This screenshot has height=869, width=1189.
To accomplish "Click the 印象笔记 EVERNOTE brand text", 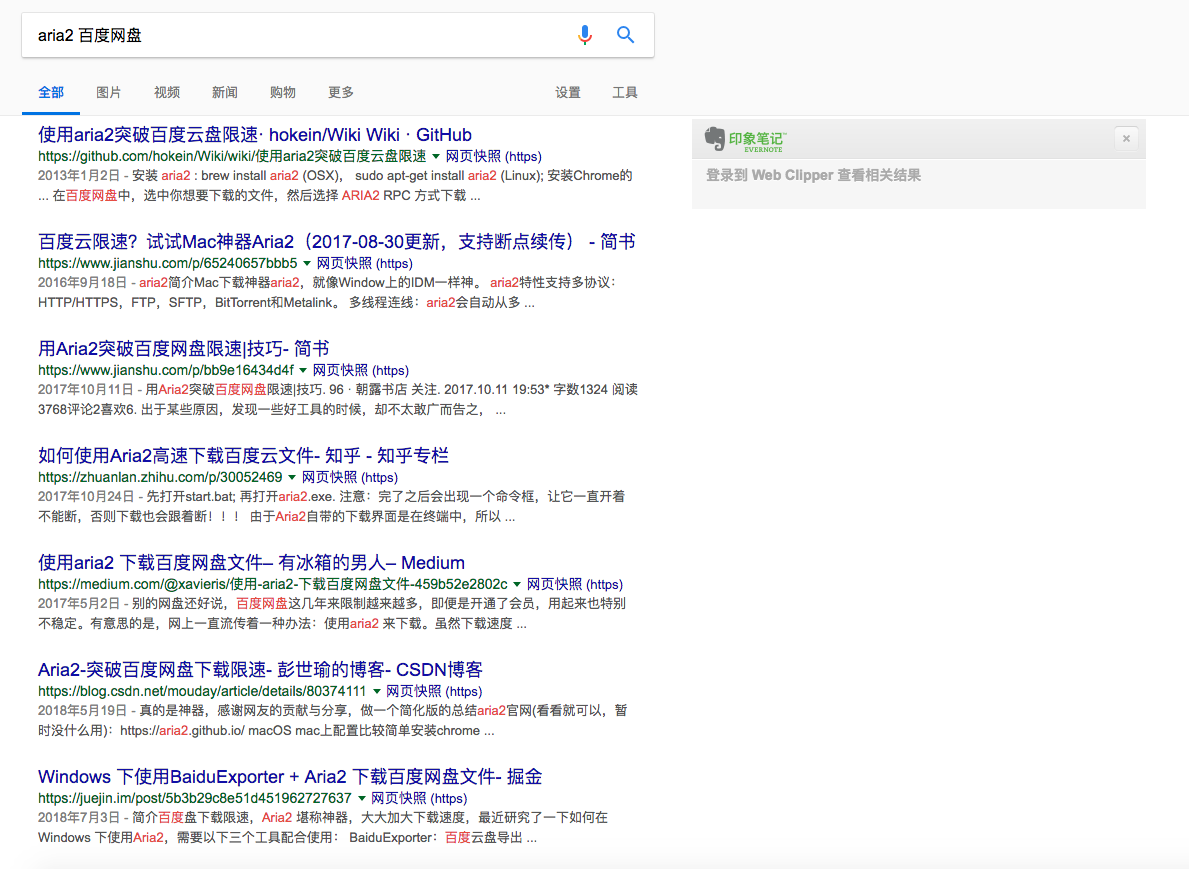I will coord(758,141).
